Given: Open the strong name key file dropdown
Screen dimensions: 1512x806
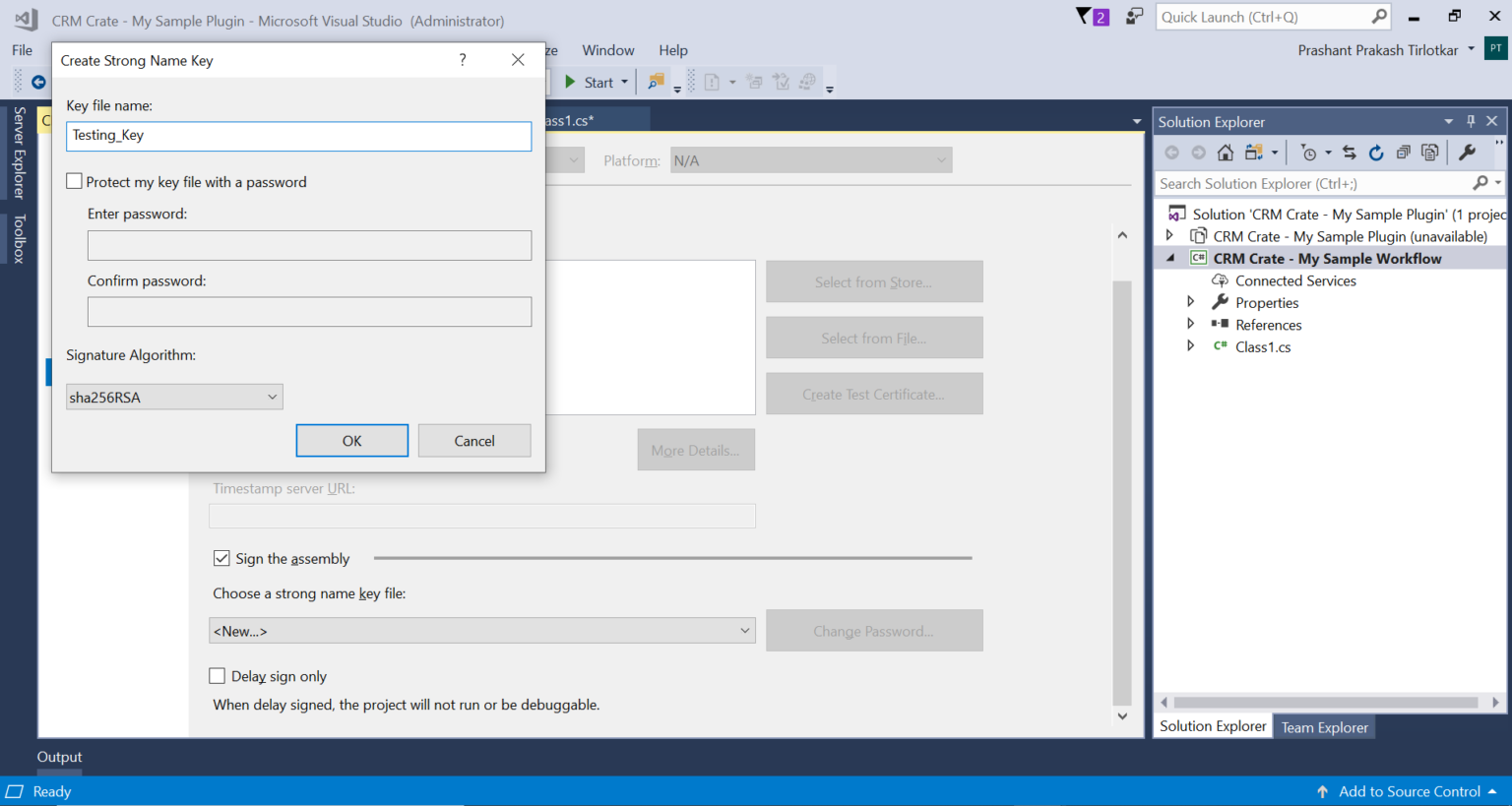Looking at the screenshot, I should (x=745, y=631).
